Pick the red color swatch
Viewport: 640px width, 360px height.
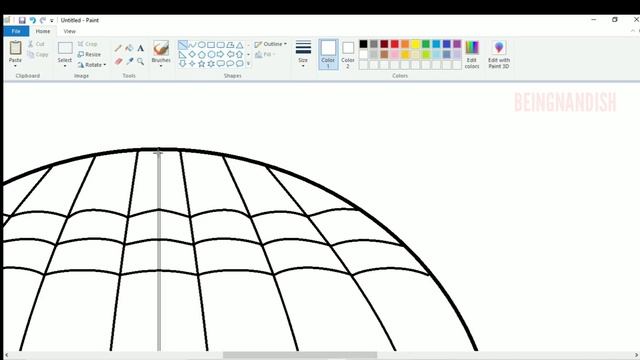click(x=395, y=44)
